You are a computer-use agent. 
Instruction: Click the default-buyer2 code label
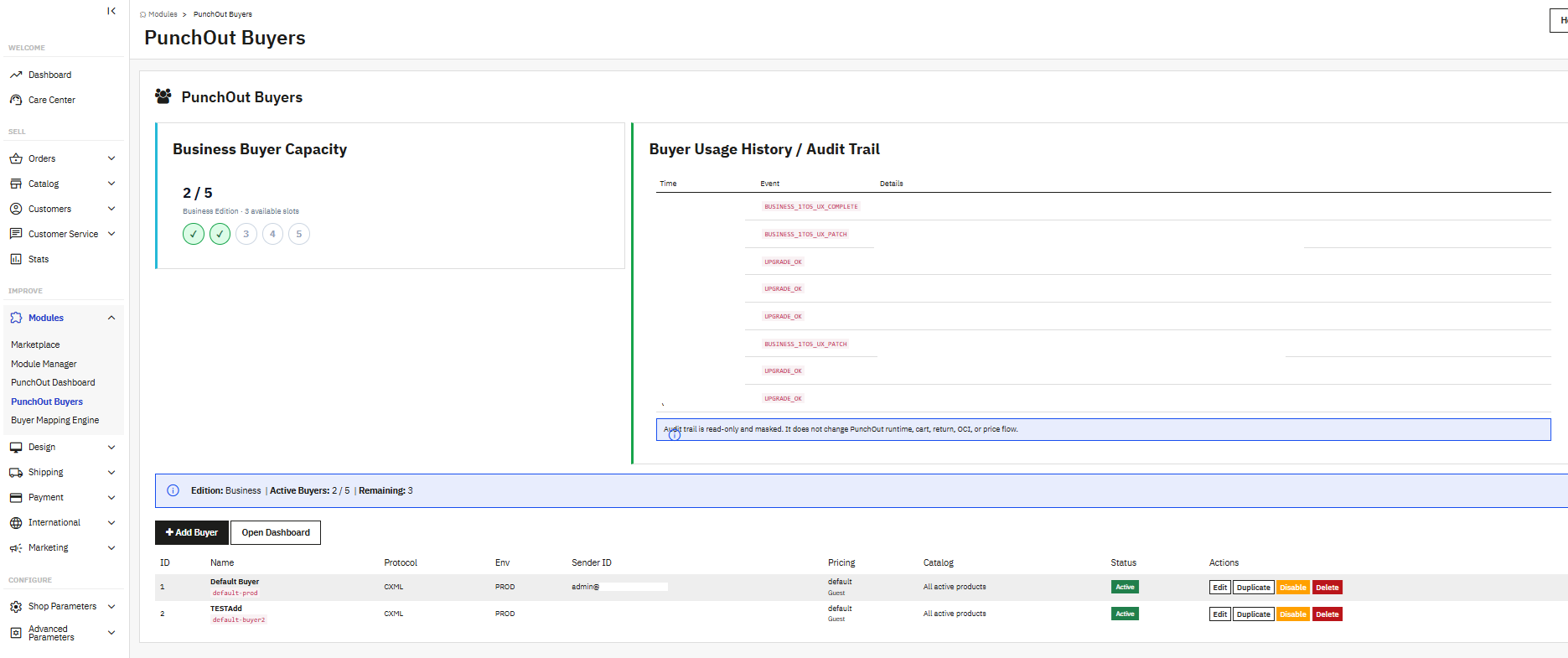click(239, 619)
